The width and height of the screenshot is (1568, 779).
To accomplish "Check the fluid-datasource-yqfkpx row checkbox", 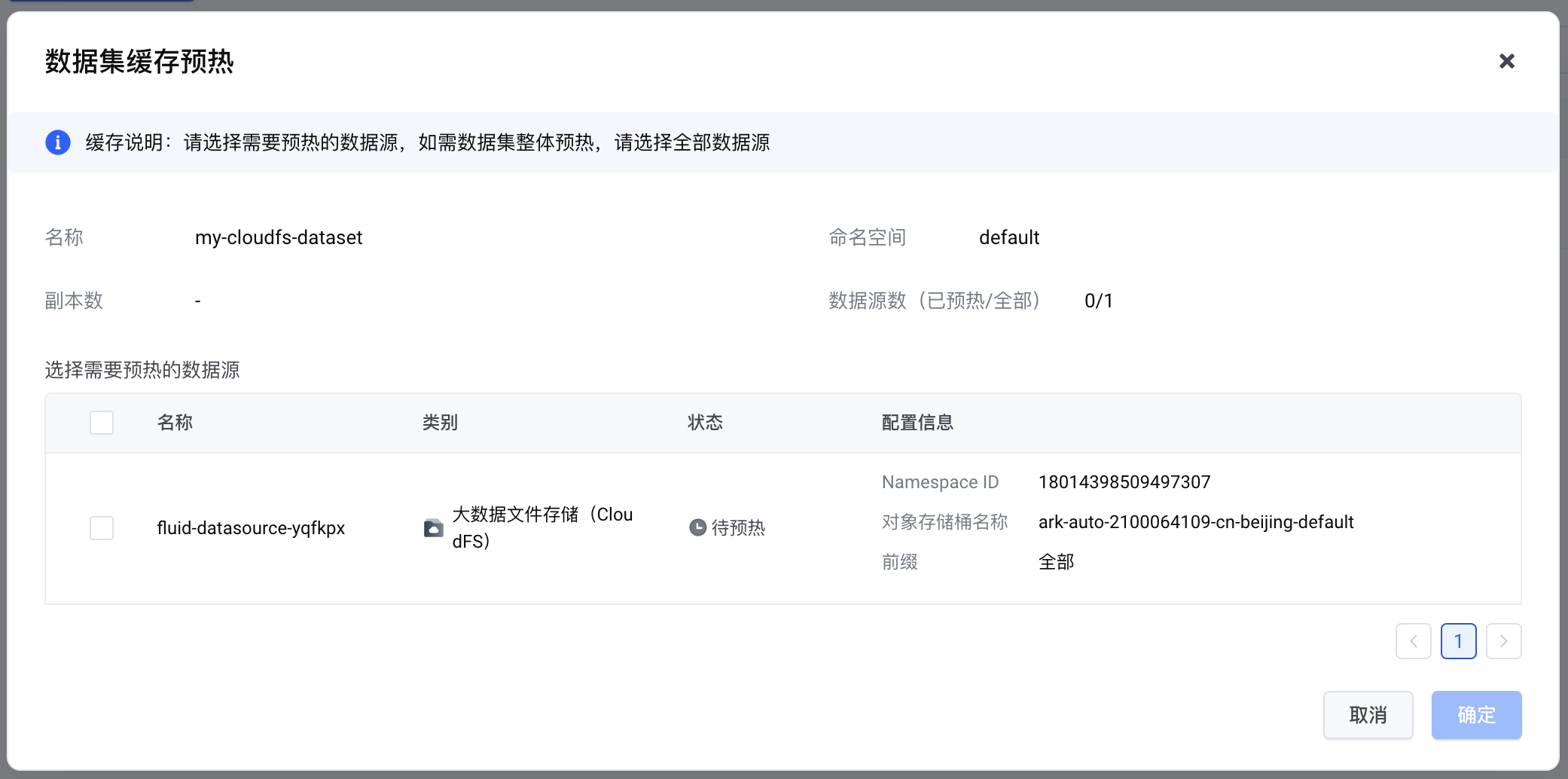I will click(x=102, y=528).
